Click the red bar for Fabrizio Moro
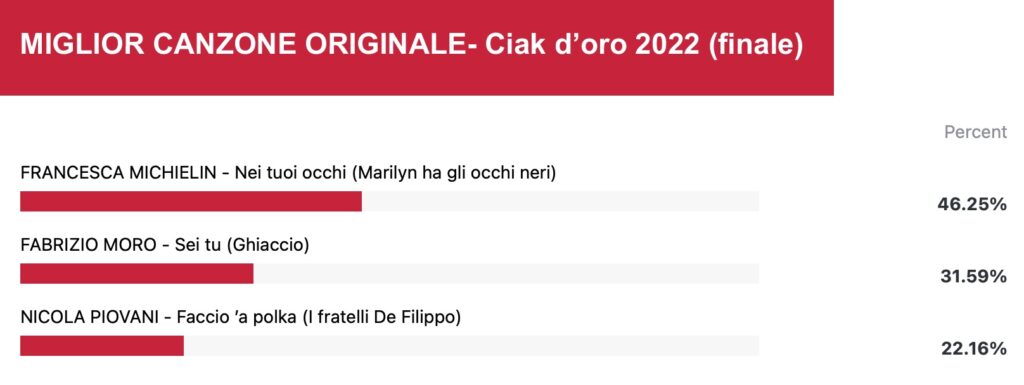Image resolution: width=1024 pixels, height=385 pixels. click(x=136, y=273)
